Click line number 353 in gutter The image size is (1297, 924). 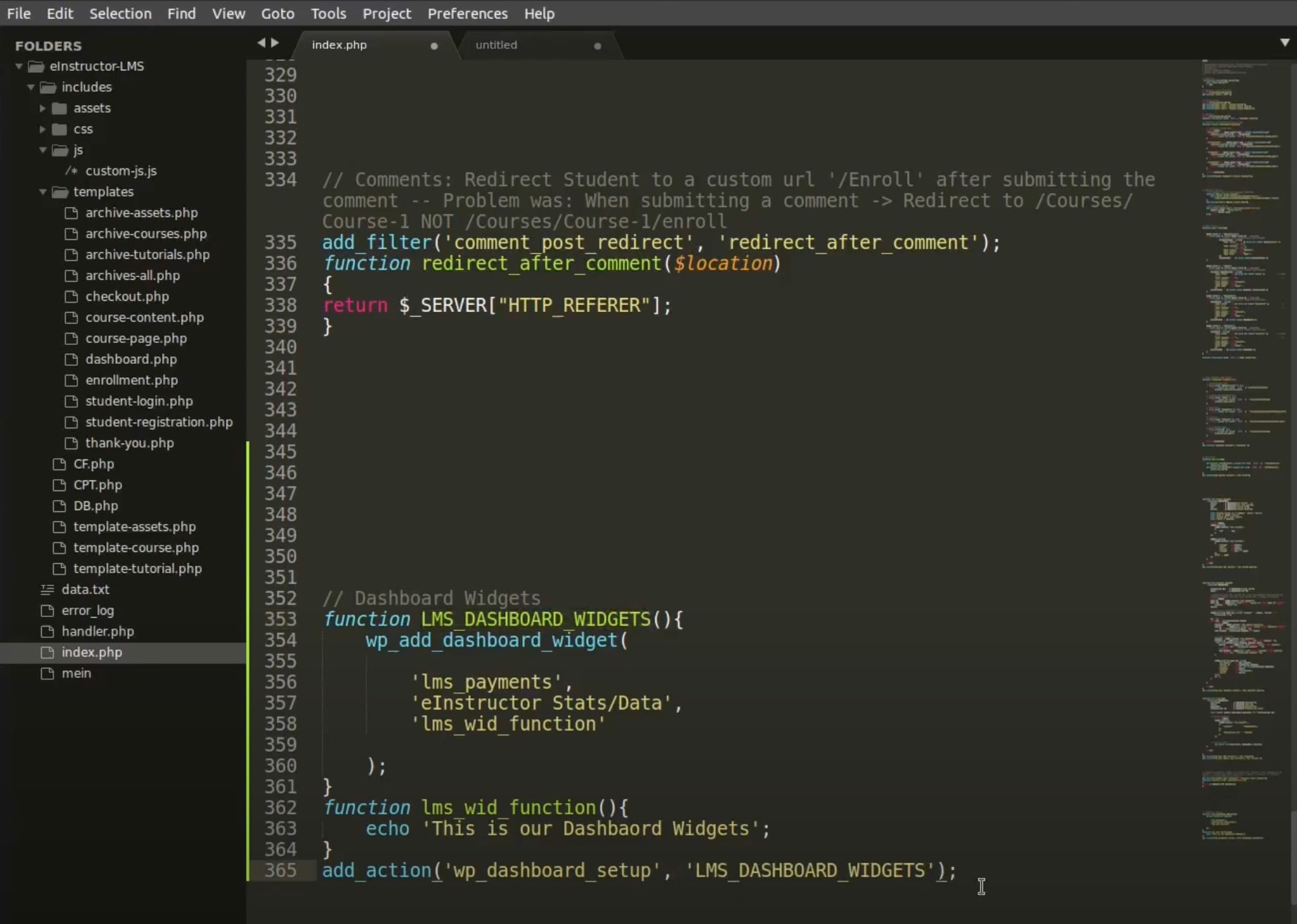tap(280, 619)
